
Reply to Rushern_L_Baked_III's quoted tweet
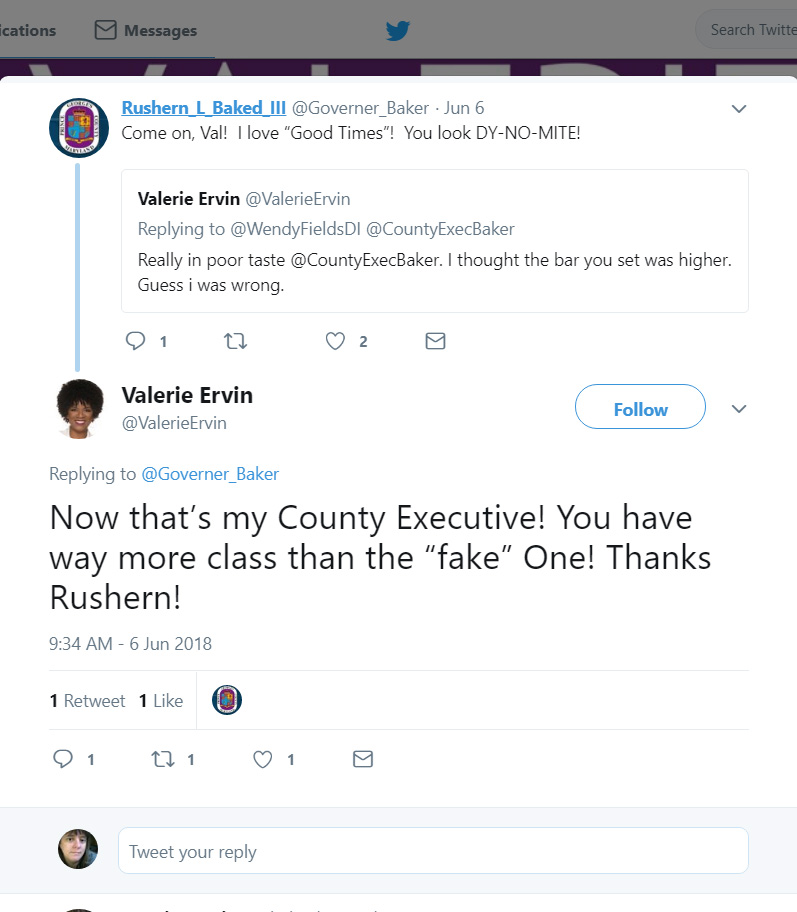click(x=136, y=341)
